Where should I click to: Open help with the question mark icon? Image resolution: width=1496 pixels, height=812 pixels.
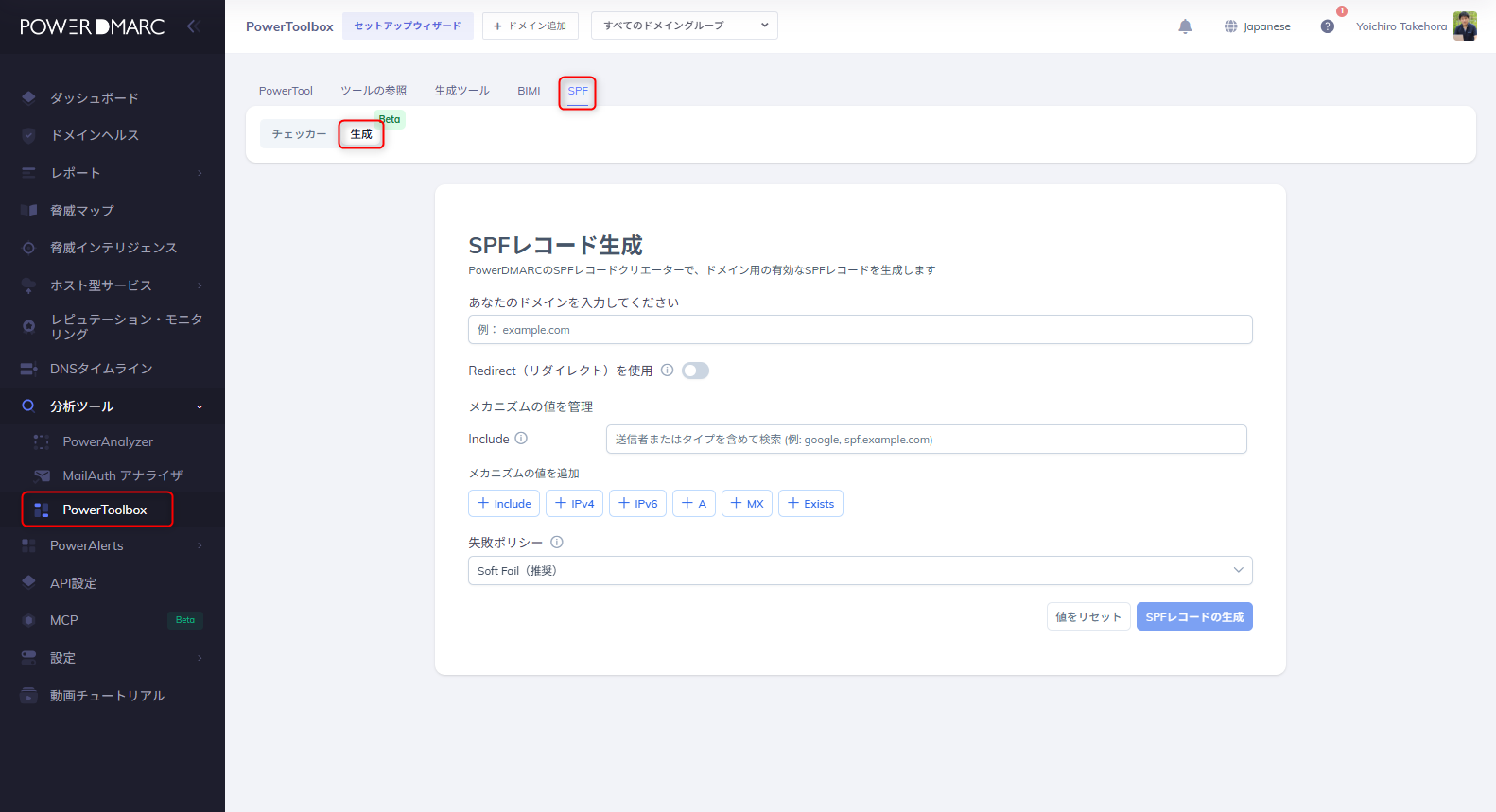(x=1328, y=26)
